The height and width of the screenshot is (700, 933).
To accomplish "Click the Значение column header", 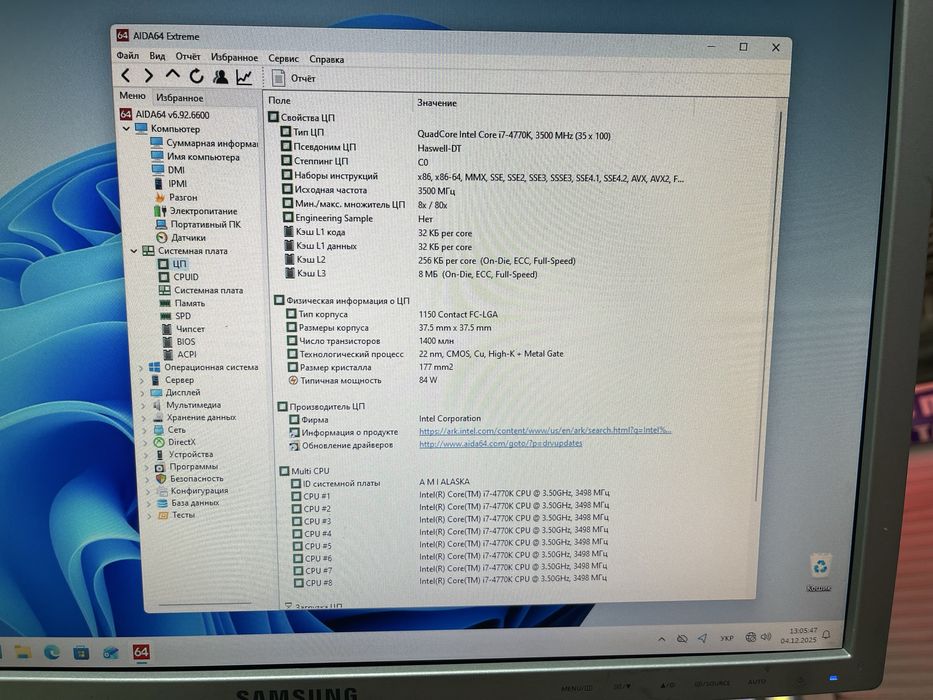I will pos(437,103).
